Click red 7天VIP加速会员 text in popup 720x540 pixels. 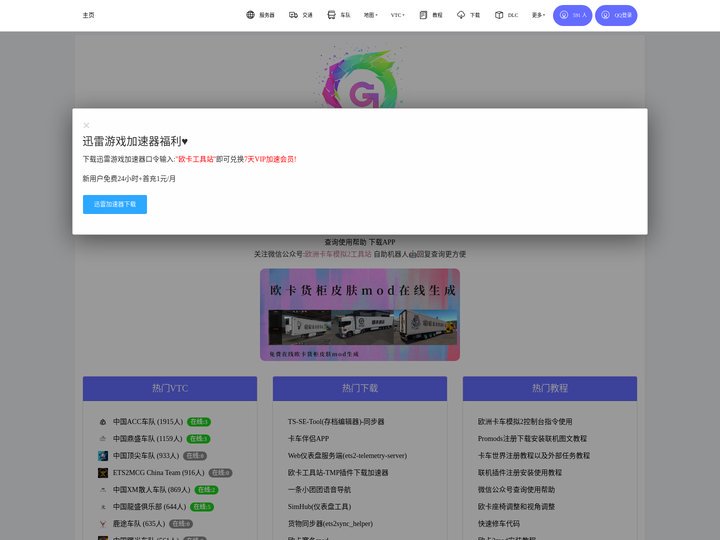point(270,159)
